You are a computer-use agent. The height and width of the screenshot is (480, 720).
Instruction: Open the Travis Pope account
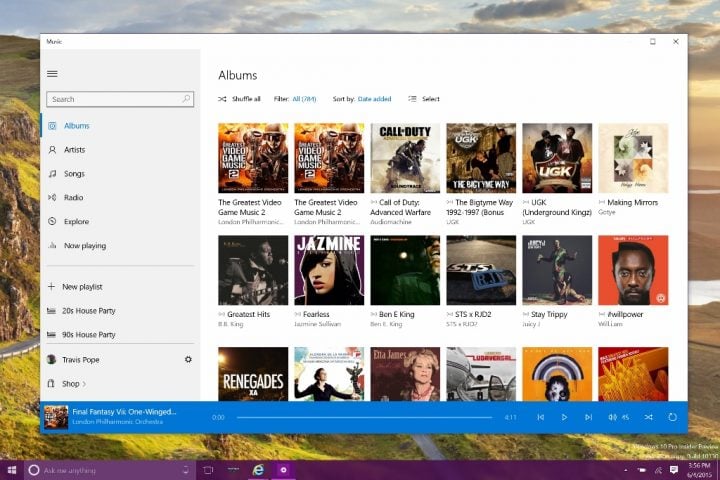pyautogui.click(x=80, y=360)
